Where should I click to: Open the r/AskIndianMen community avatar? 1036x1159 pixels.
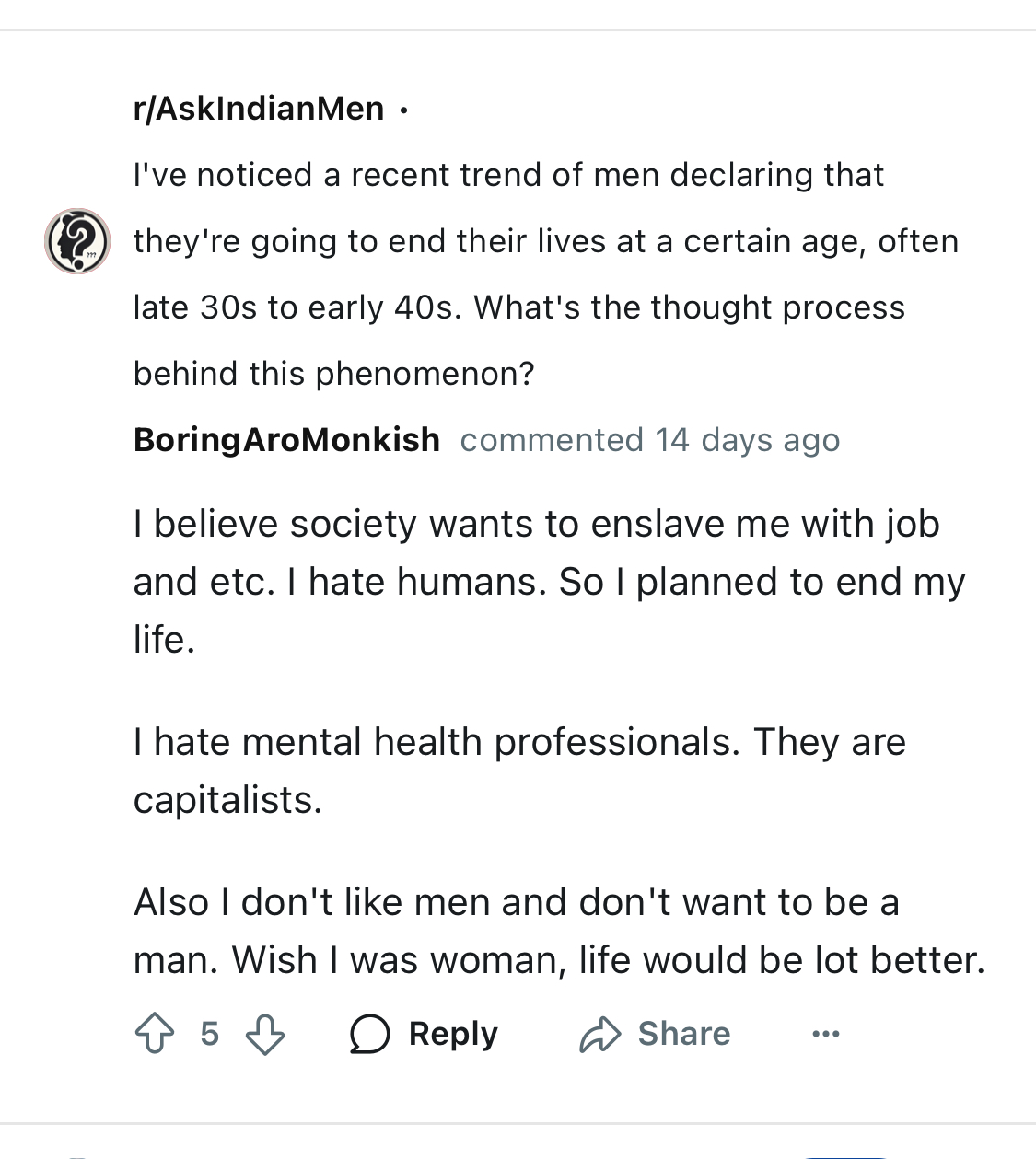(77, 241)
